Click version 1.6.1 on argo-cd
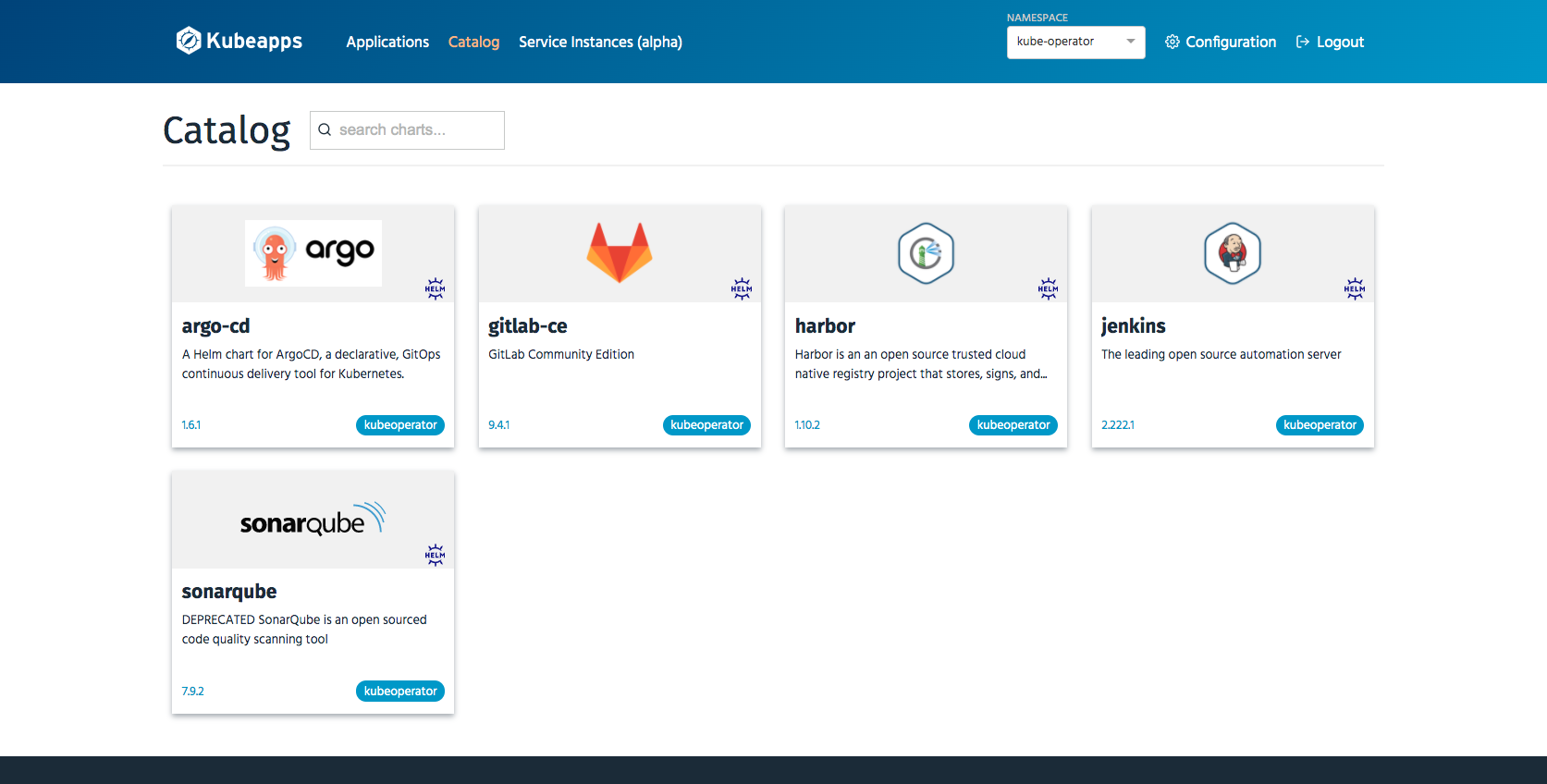Image resolution: width=1547 pixels, height=784 pixels. (x=191, y=425)
